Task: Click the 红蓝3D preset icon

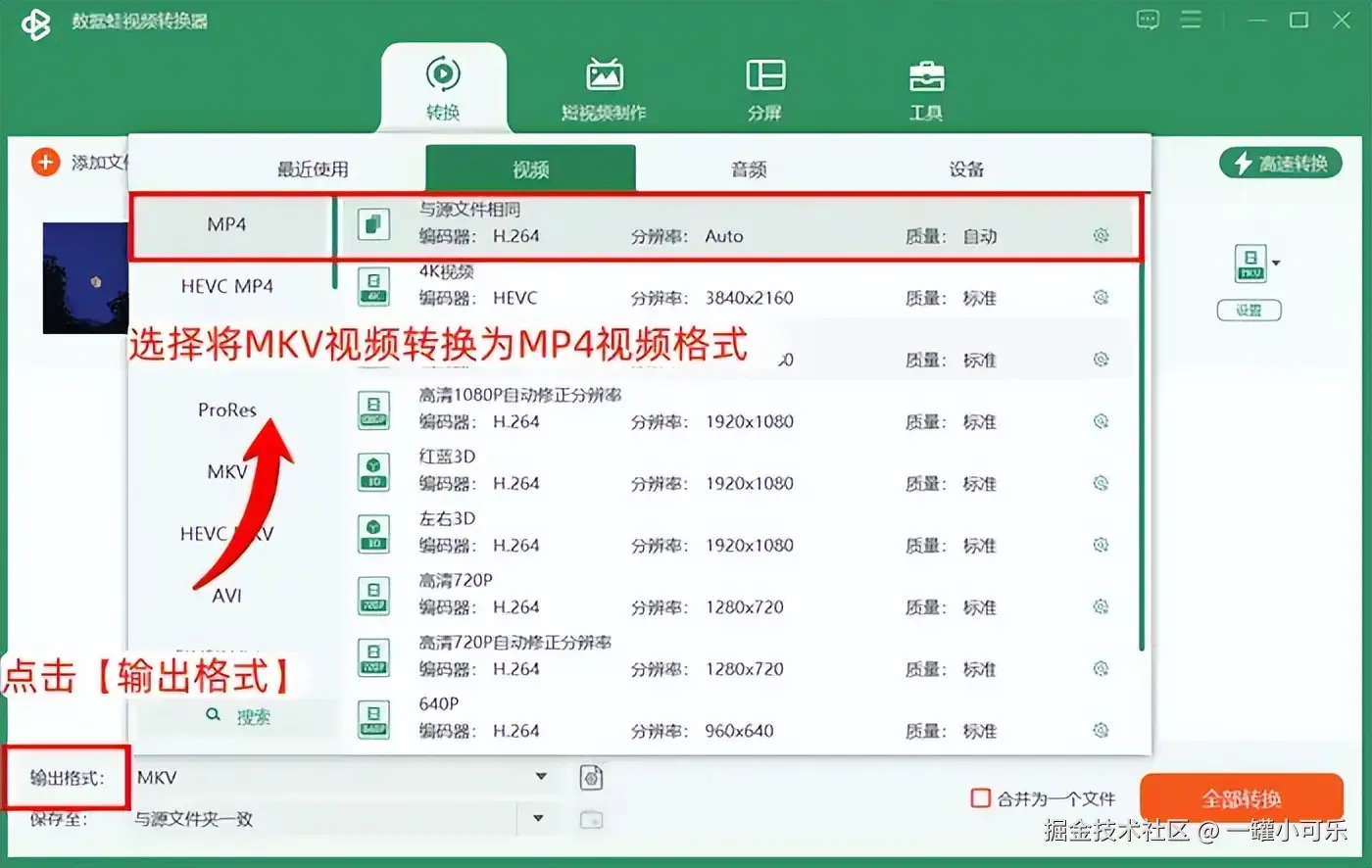Action: point(373,471)
